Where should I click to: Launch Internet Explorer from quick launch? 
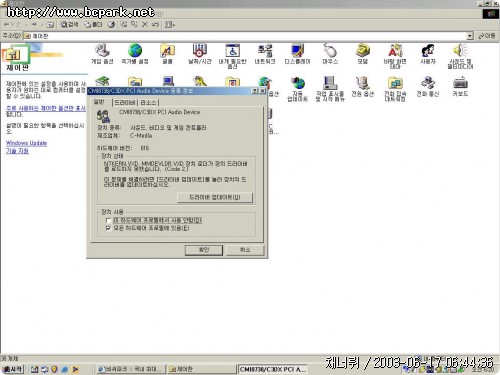pos(65,369)
